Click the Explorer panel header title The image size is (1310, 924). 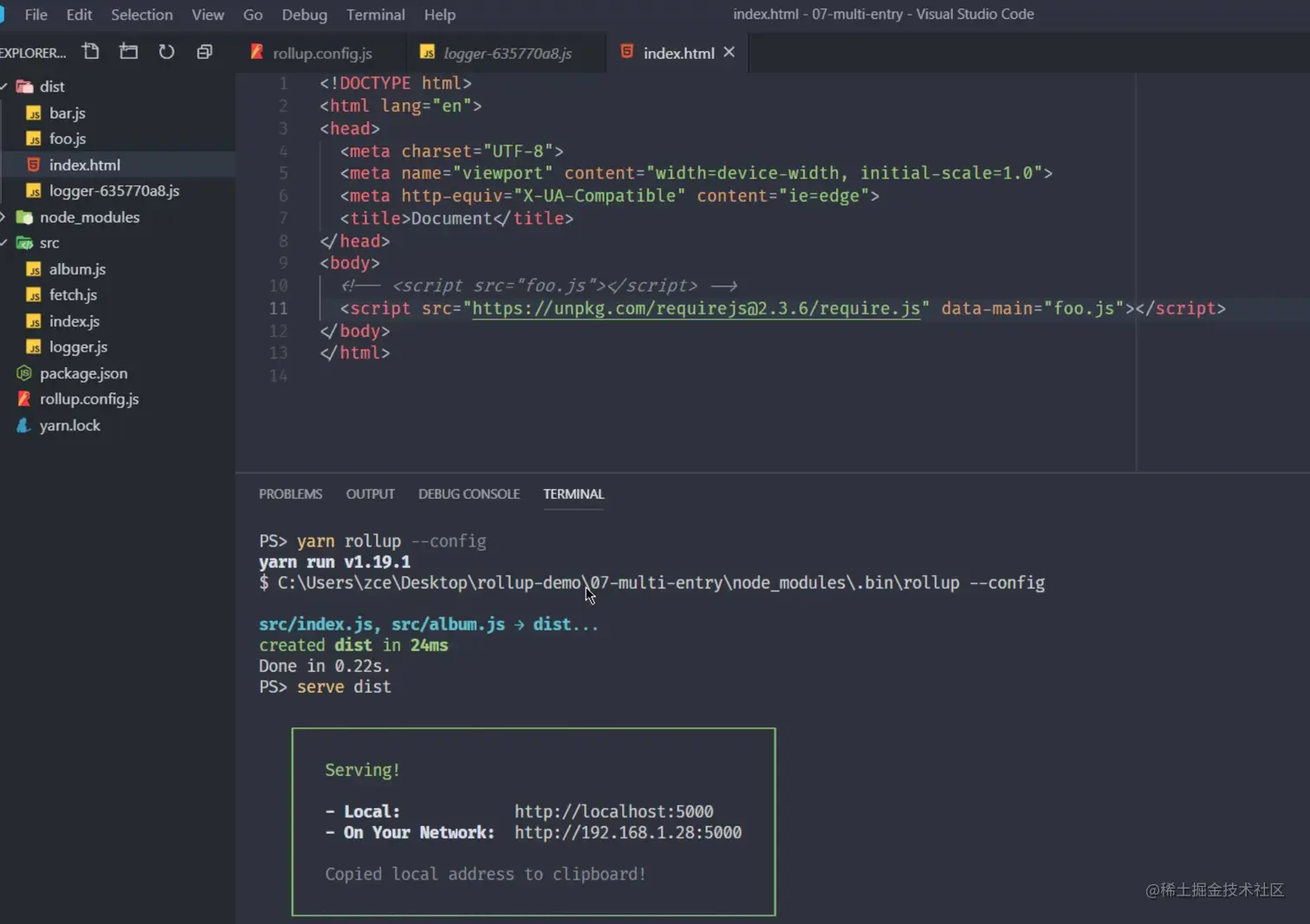tap(33, 53)
